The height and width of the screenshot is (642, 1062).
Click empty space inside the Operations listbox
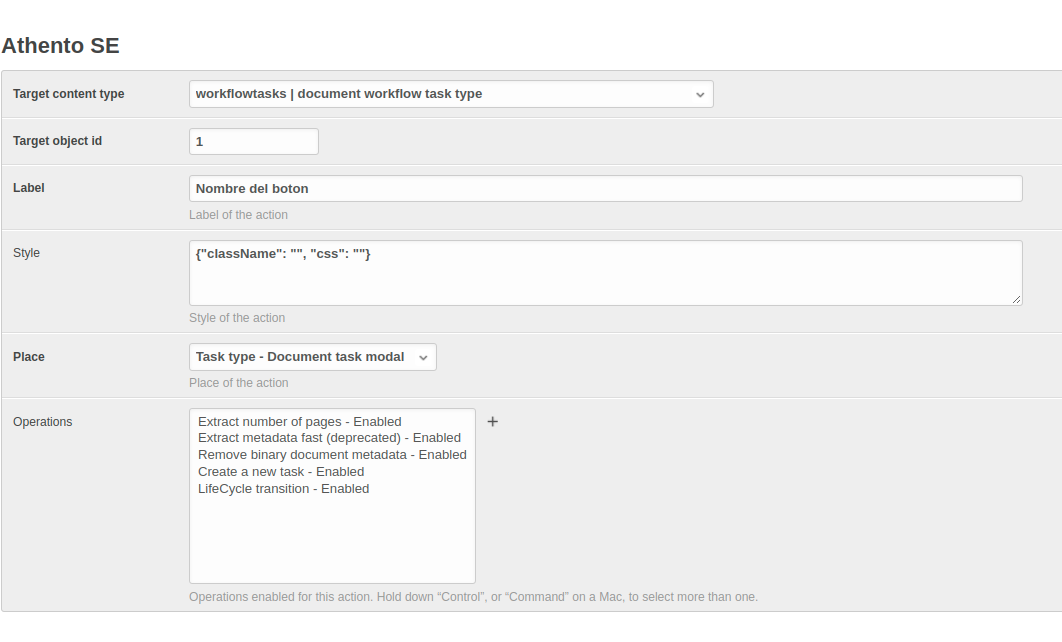click(x=331, y=540)
